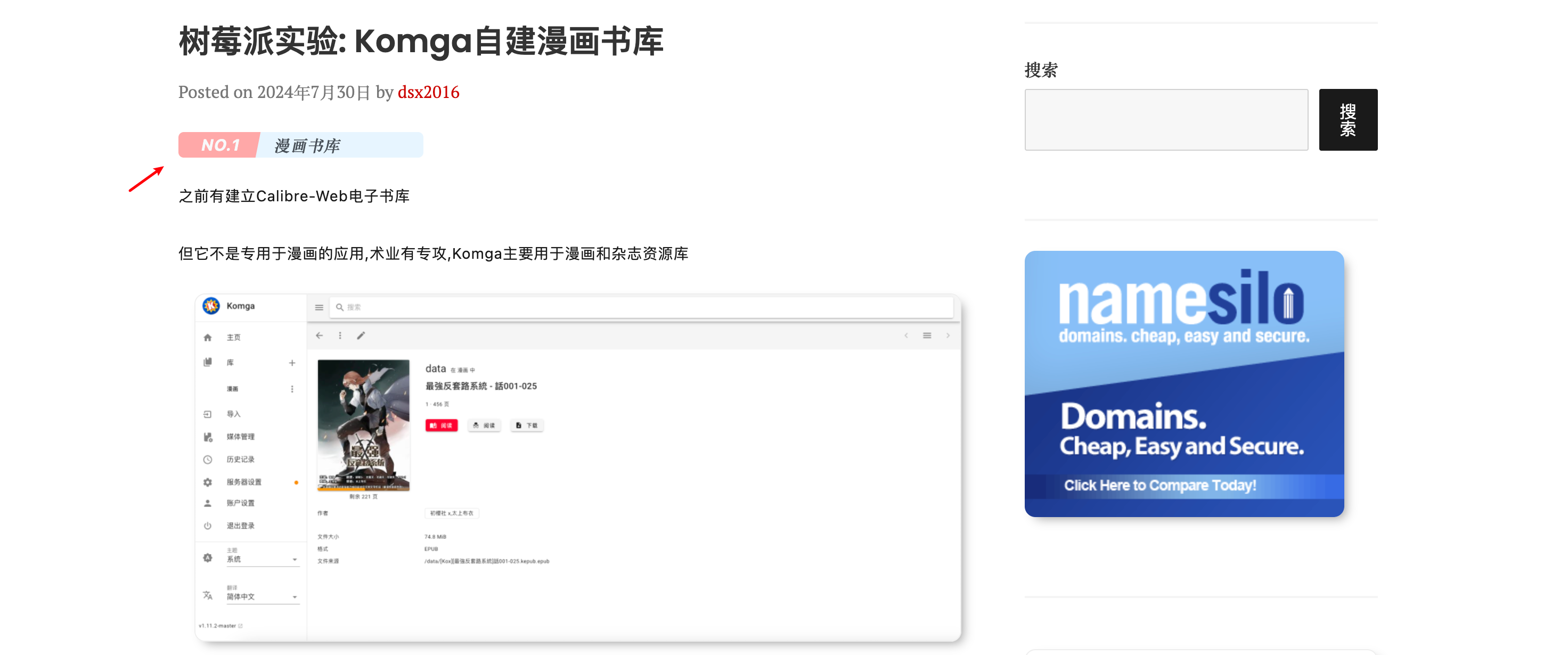Click the back arrow in Komga toolbar
1568x655 pixels.
[320, 335]
